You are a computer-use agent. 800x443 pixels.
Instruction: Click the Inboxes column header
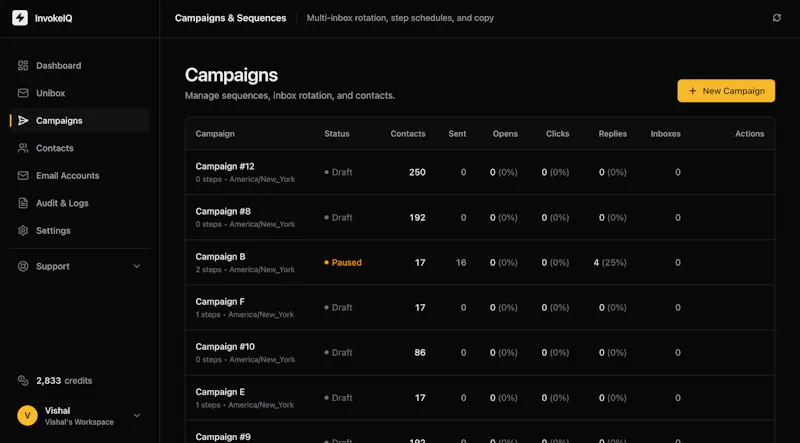665,134
